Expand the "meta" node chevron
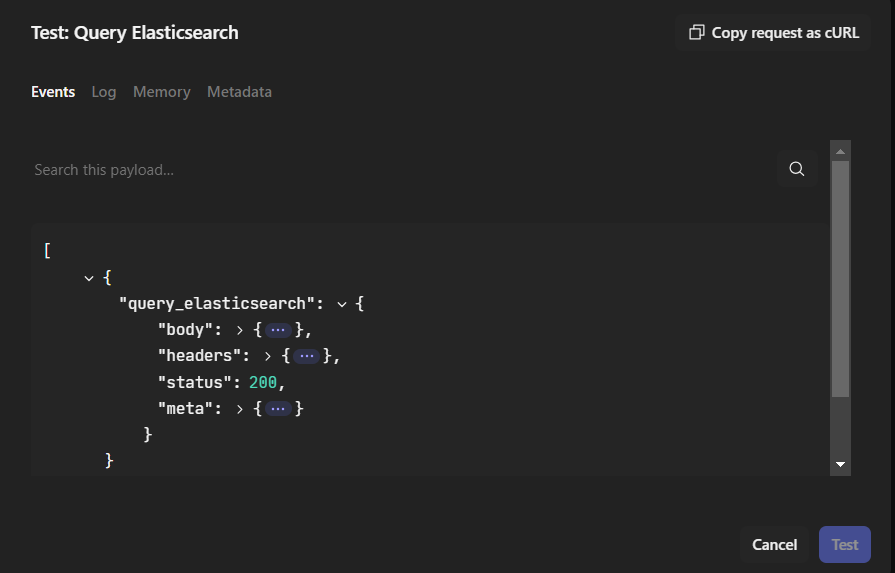Screen dimensions: 895x573 tap(240, 408)
